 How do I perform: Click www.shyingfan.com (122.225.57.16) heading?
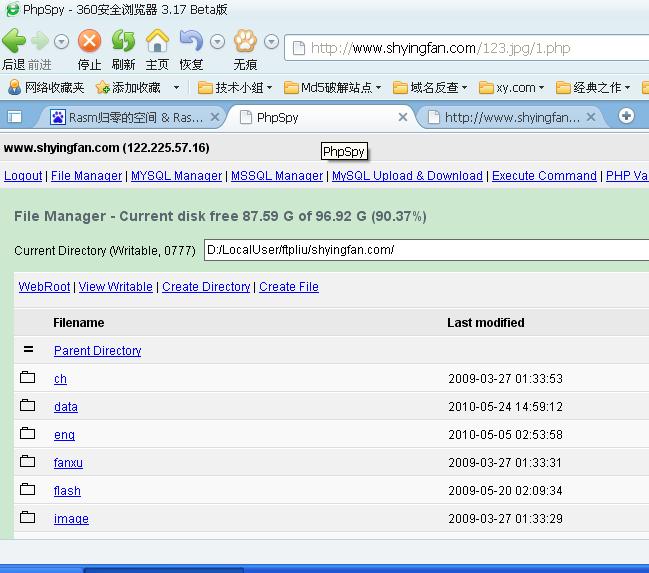click(x=106, y=148)
